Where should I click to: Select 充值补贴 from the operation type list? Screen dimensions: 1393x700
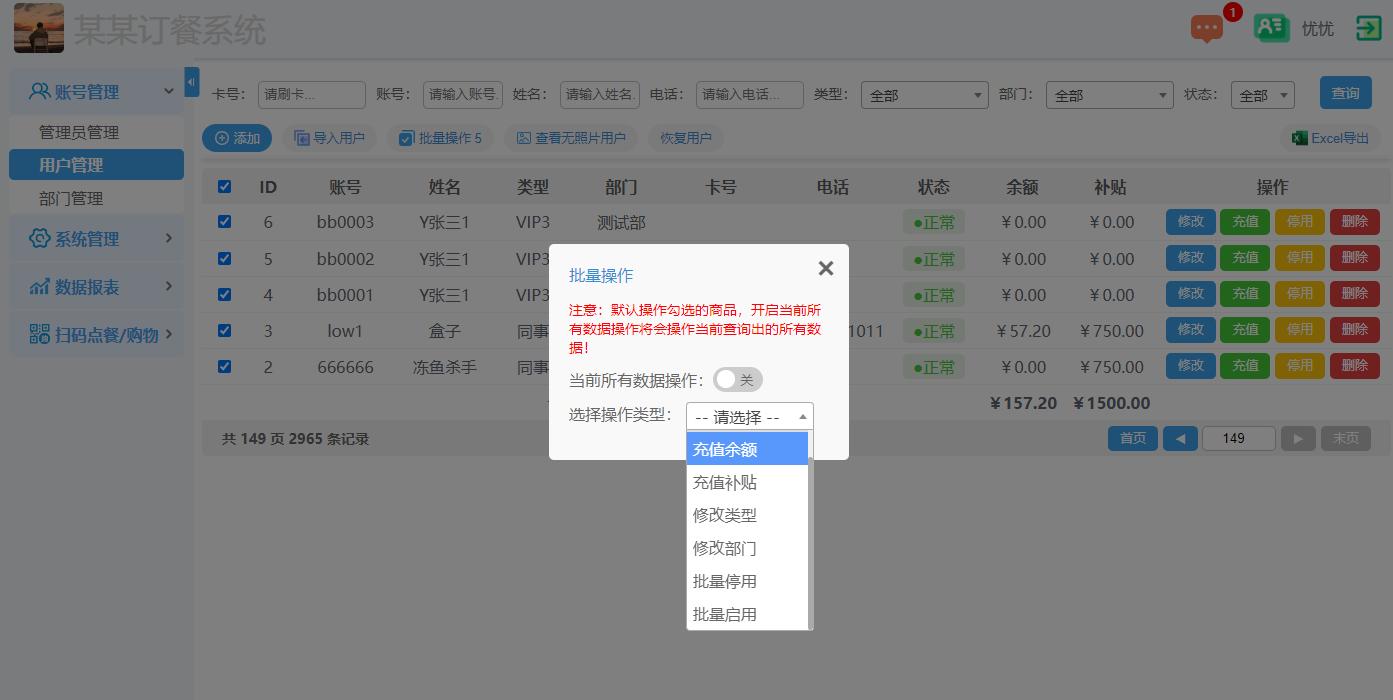coord(723,482)
